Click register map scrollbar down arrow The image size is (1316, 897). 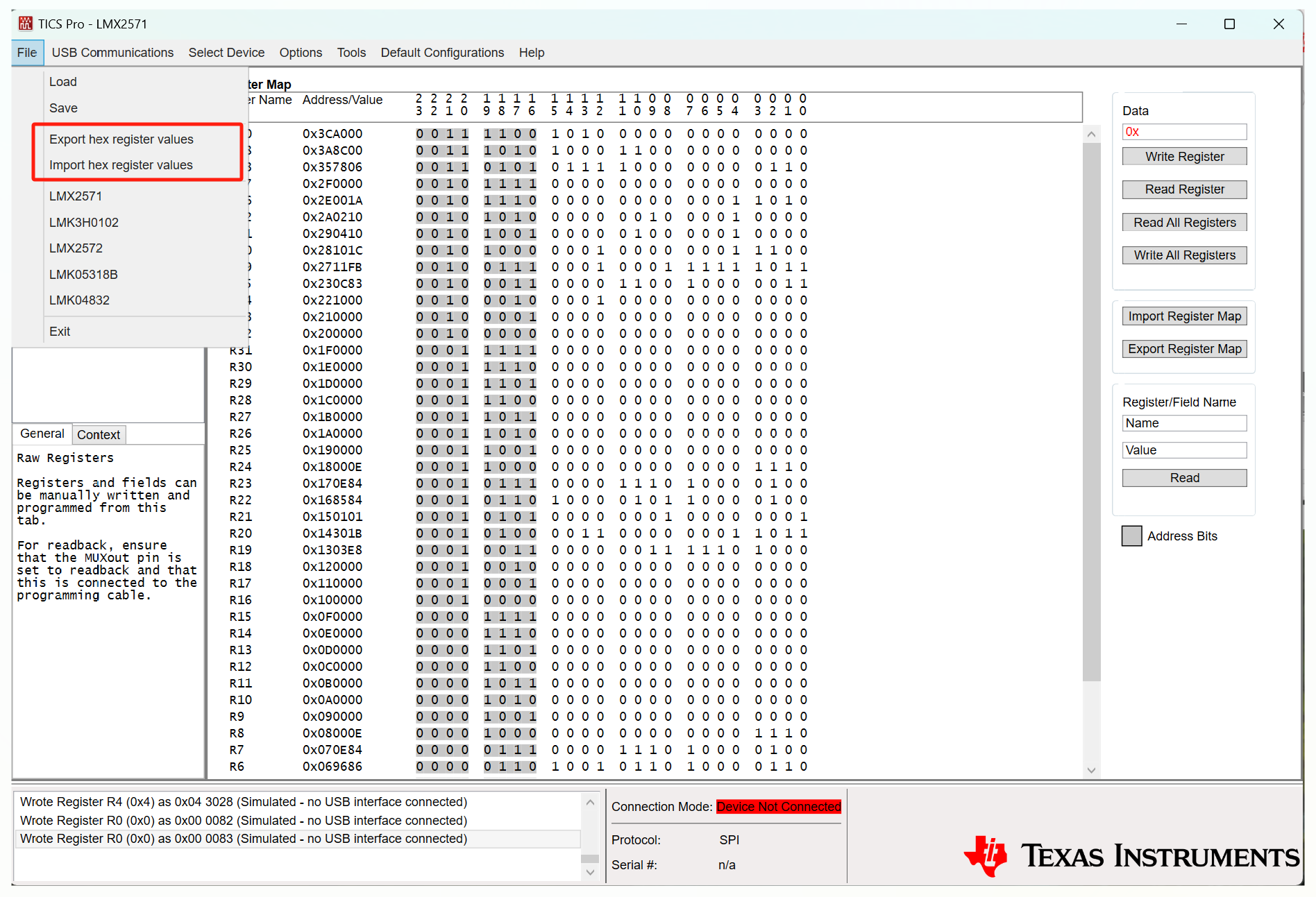1091,771
